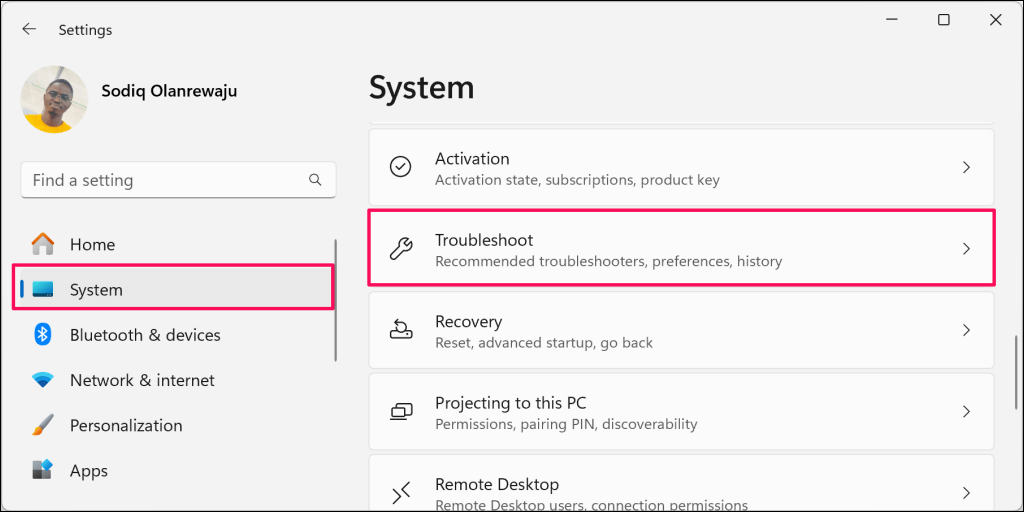Click the Home house icon
1024x512 pixels.
pyautogui.click(x=43, y=244)
